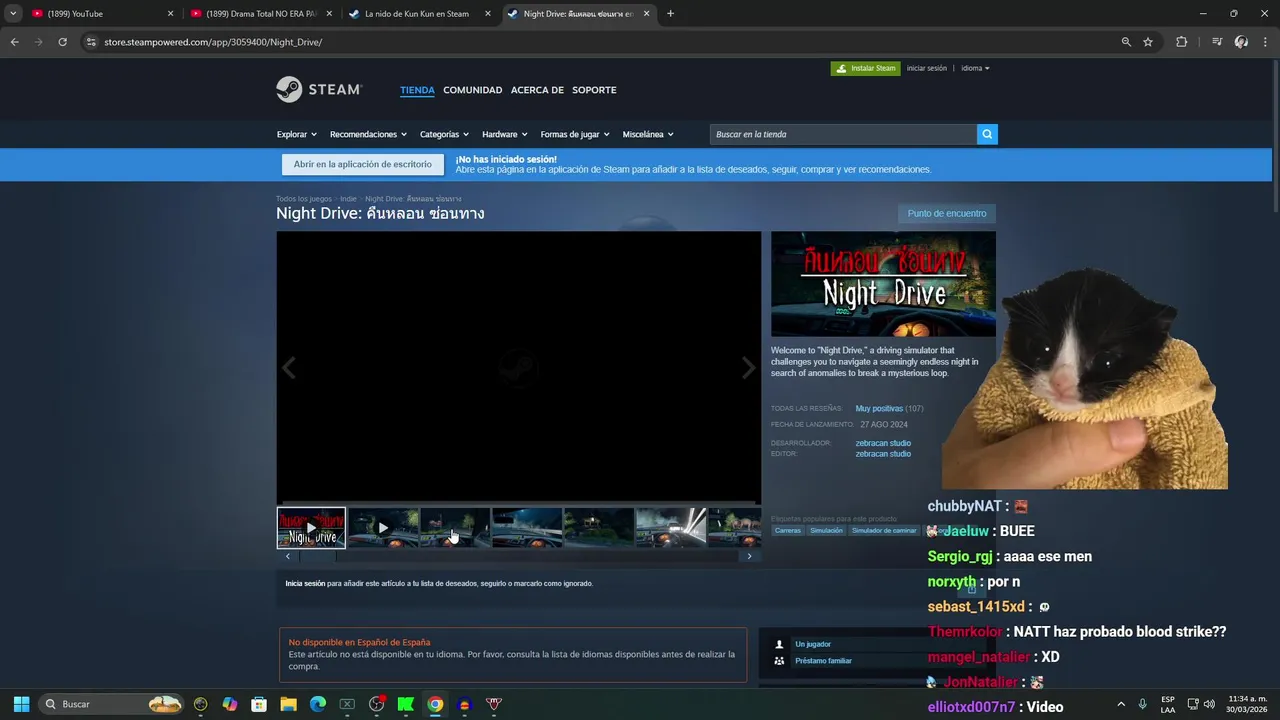1280x720 pixels.
Task: Open the tab search dropdown arrow
Action: 13,14
